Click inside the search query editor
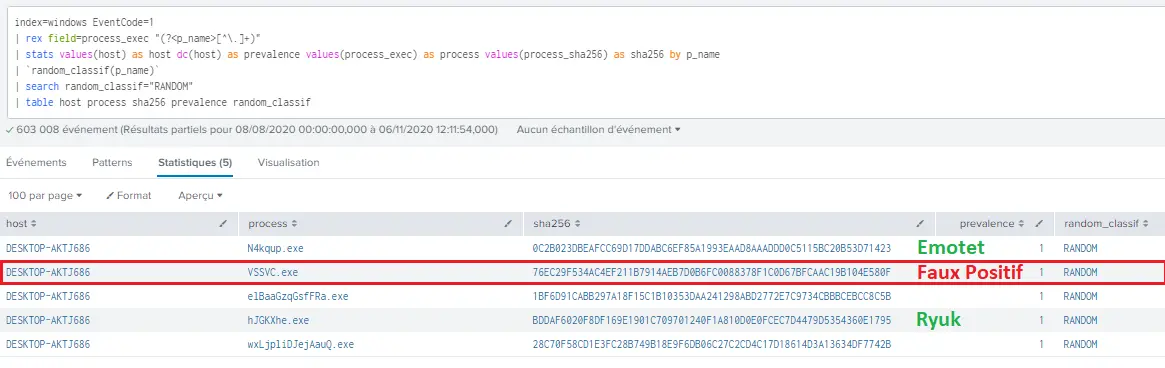Image resolution: width=1165 pixels, height=368 pixels. (x=582, y=59)
